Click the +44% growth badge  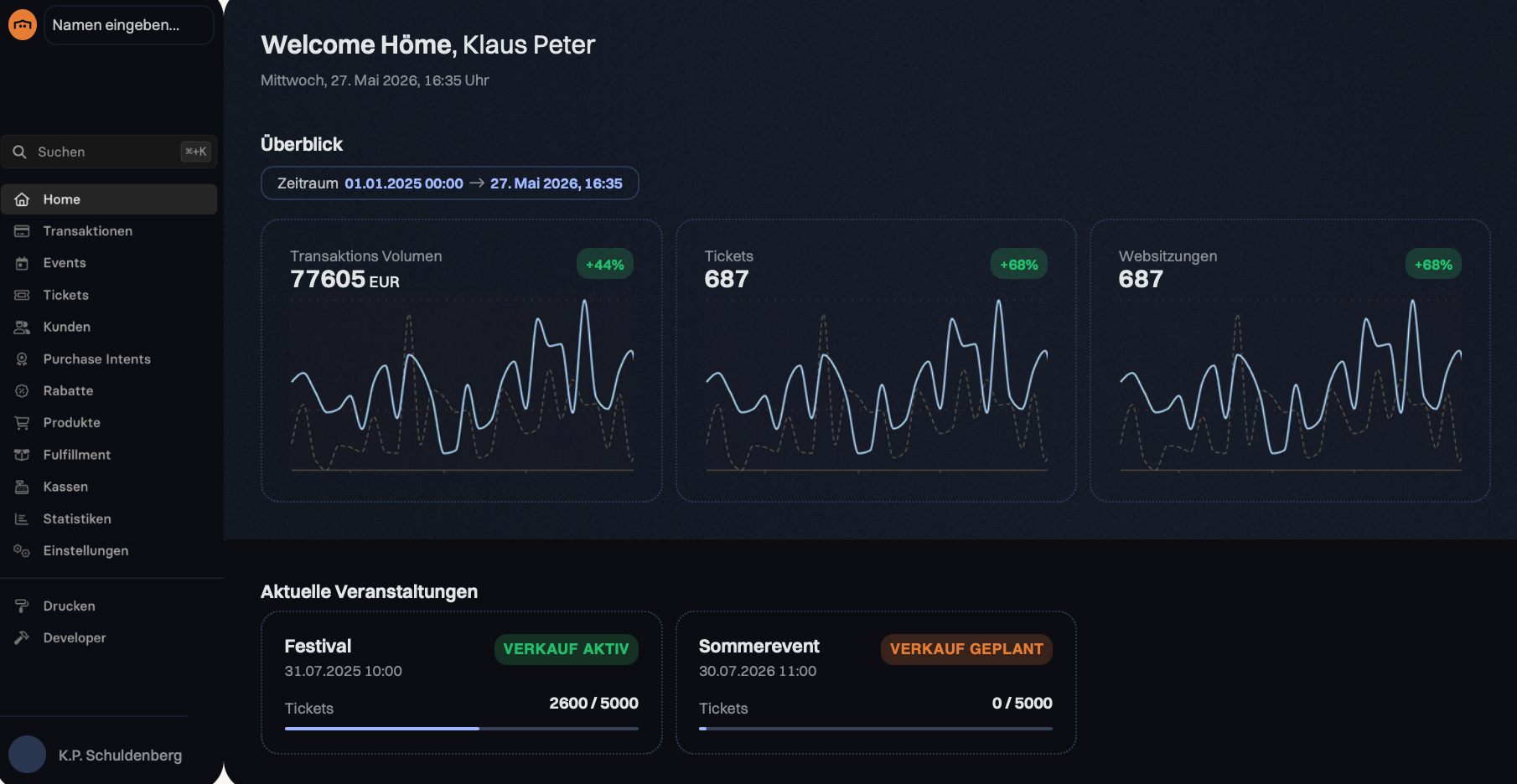605,265
